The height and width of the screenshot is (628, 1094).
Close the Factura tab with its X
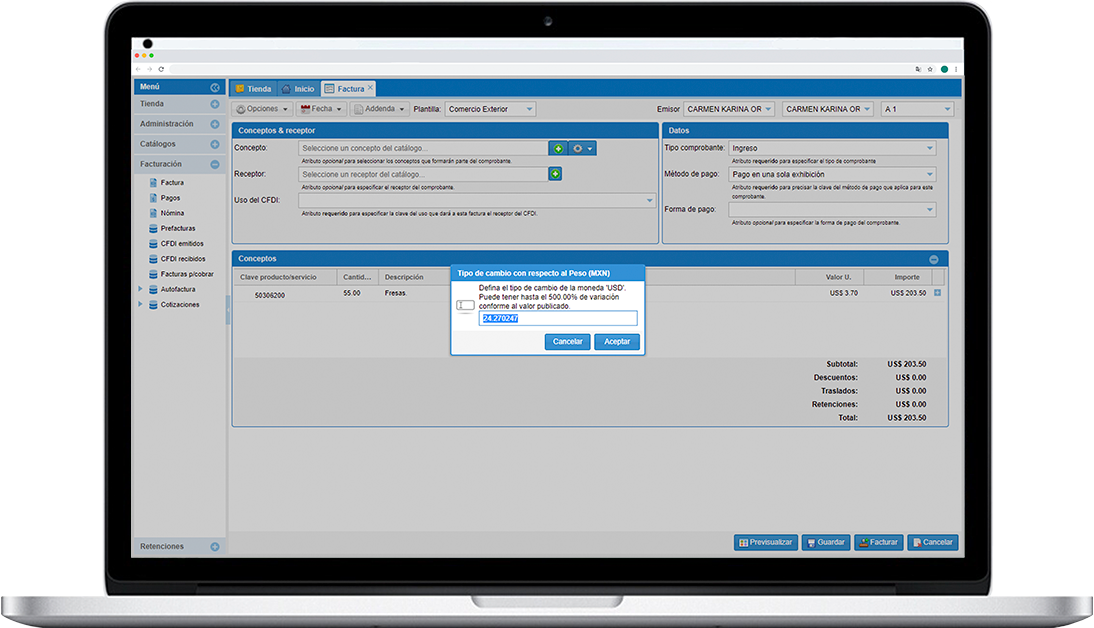point(370,88)
